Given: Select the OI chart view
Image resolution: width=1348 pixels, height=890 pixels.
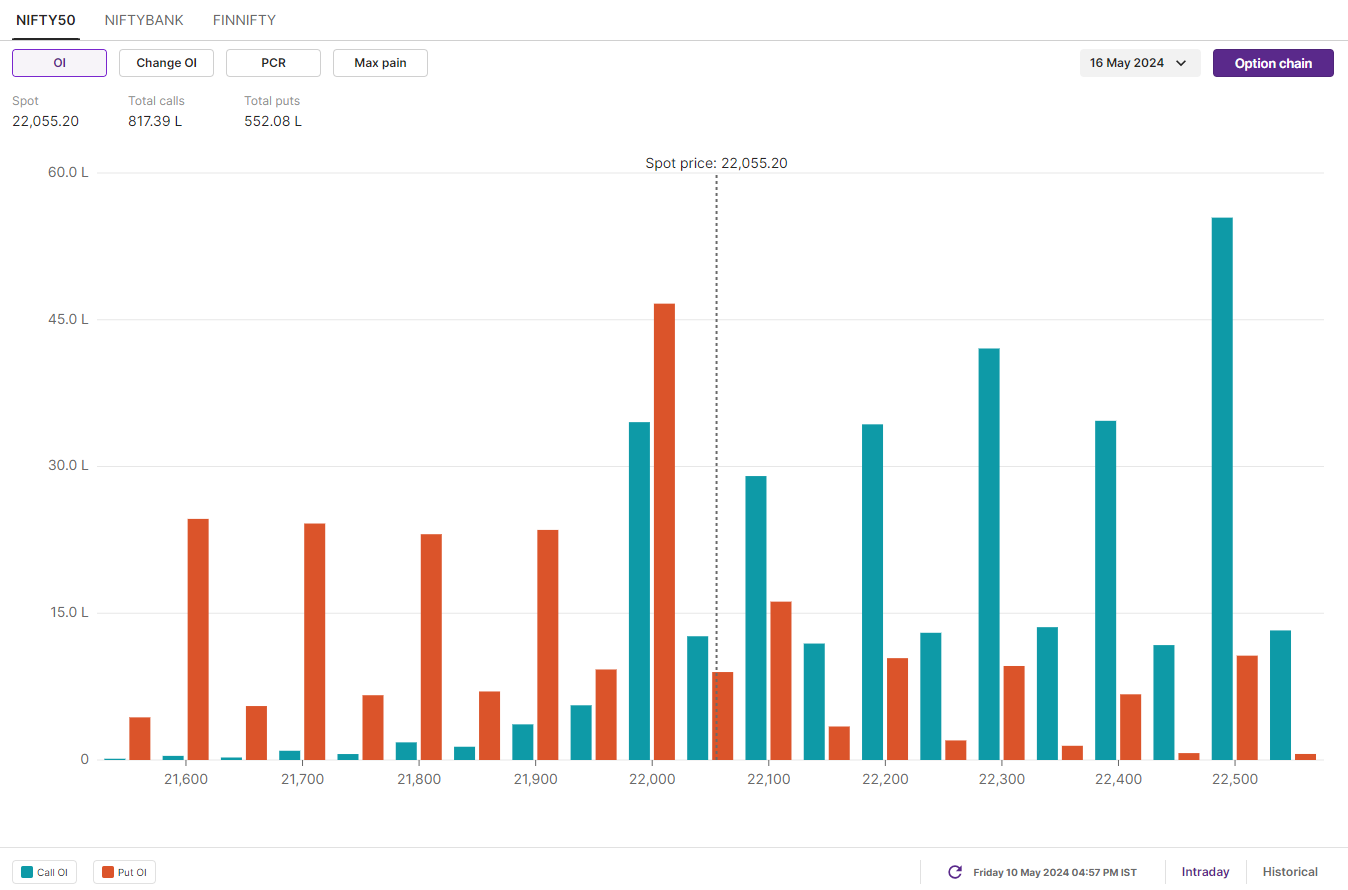Looking at the screenshot, I should (x=59, y=63).
